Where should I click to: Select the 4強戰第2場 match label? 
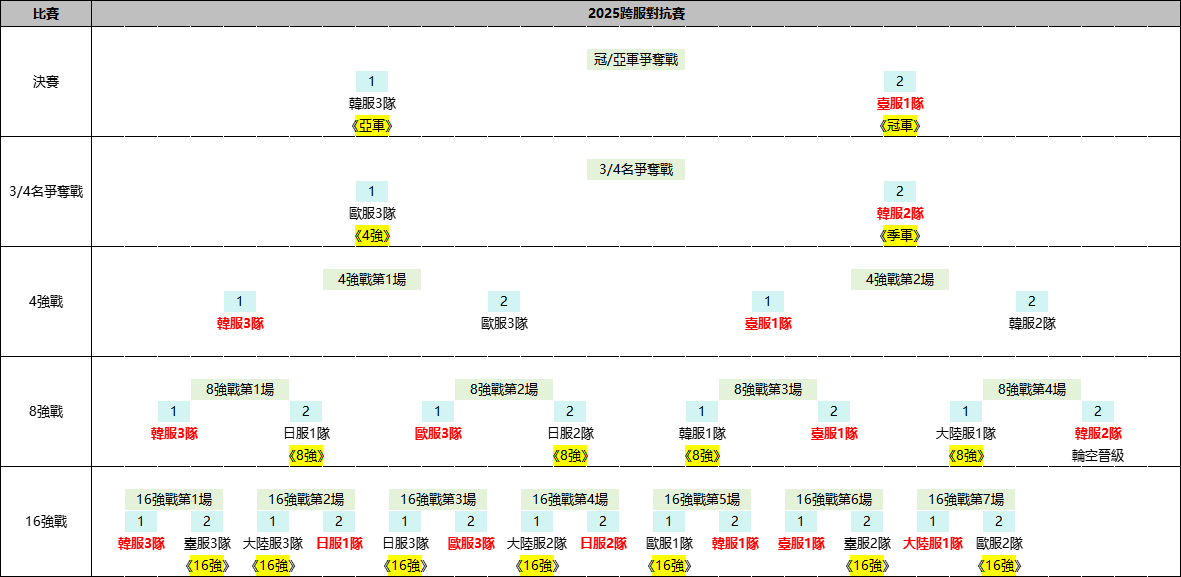[x=899, y=280]
